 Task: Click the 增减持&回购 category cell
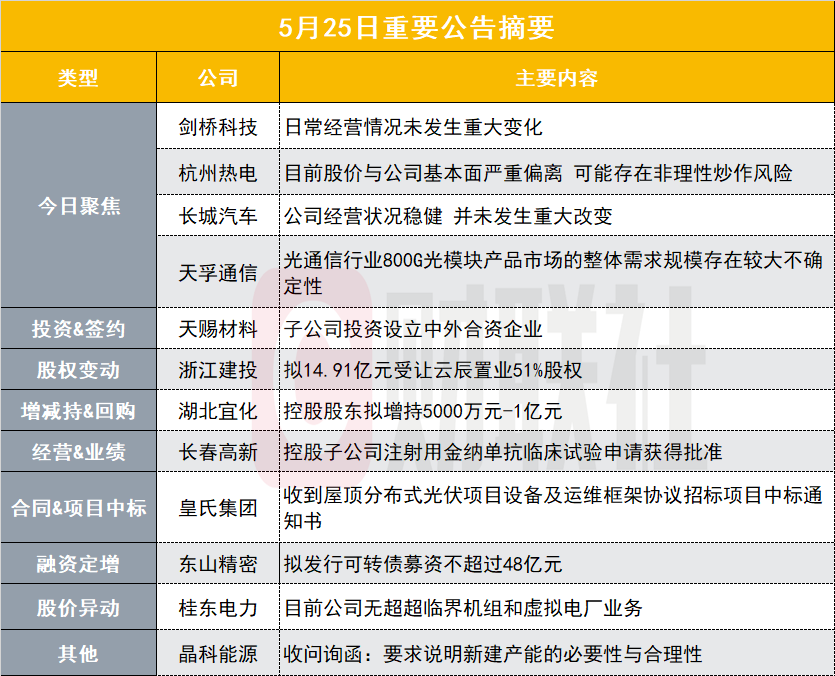(78, 411)
